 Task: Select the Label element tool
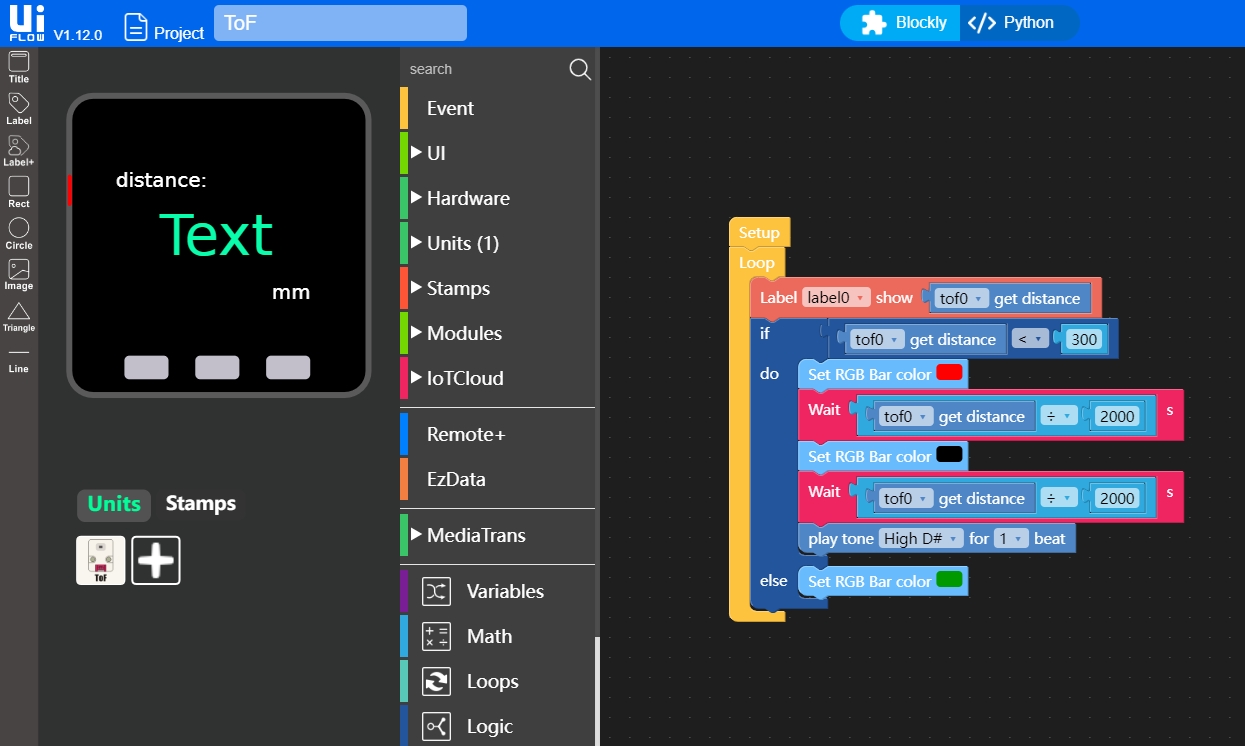(19, 107)
